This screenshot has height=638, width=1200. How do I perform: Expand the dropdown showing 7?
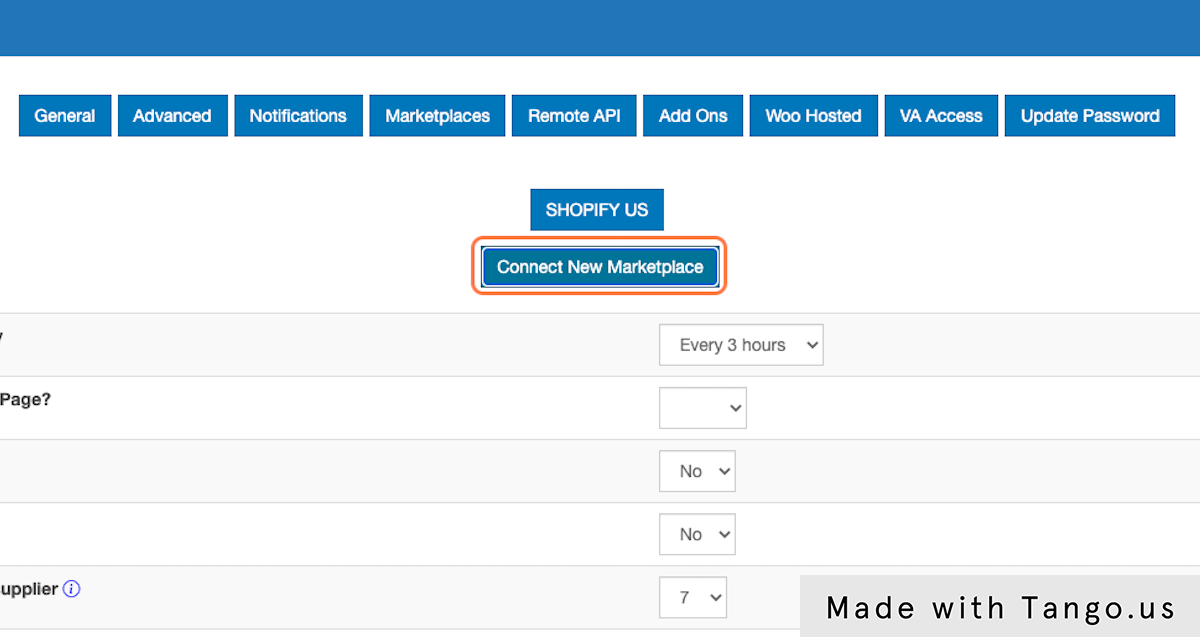pyautogui.click(x=693, y=597)
